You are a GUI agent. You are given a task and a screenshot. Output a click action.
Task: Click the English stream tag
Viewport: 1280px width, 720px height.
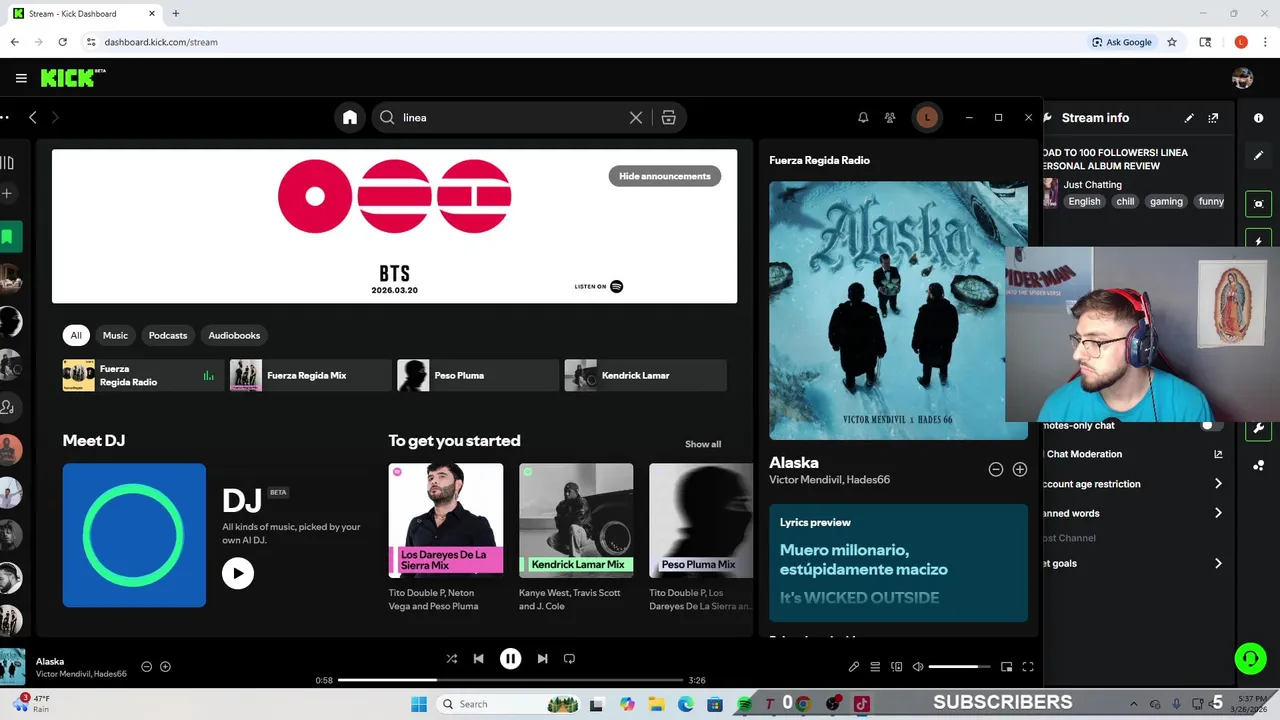(x=1084, y=201)
